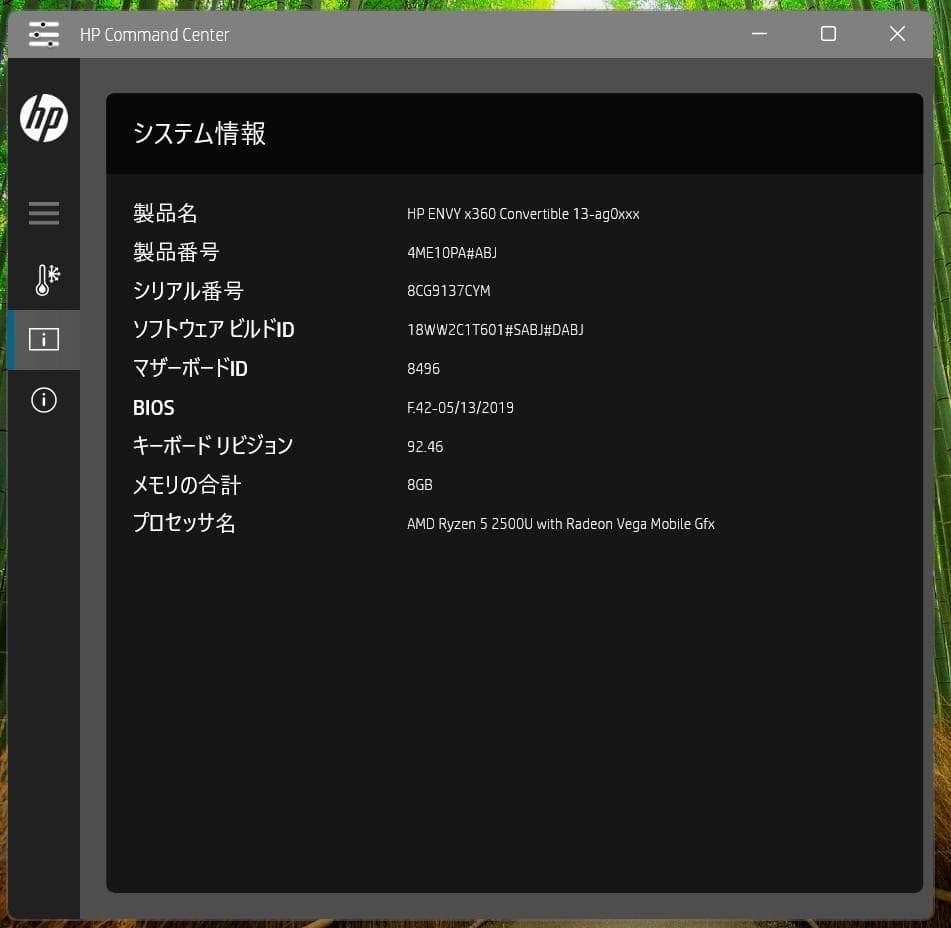Click the sliders icon in the title bar
This screenshot has width=951, height=928.
pyautogui.click(x=44, y=33)
